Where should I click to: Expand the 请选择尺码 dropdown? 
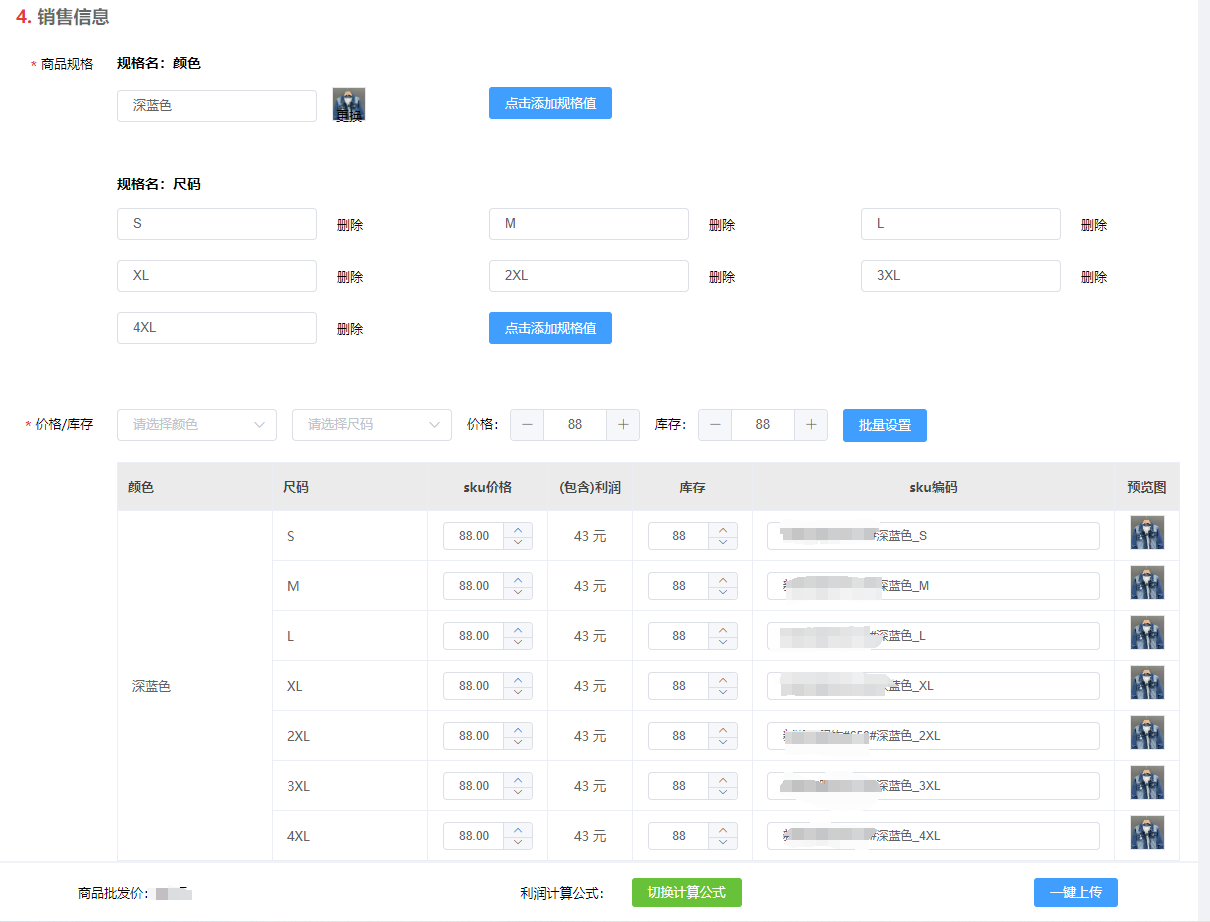(x=372, y=425)
